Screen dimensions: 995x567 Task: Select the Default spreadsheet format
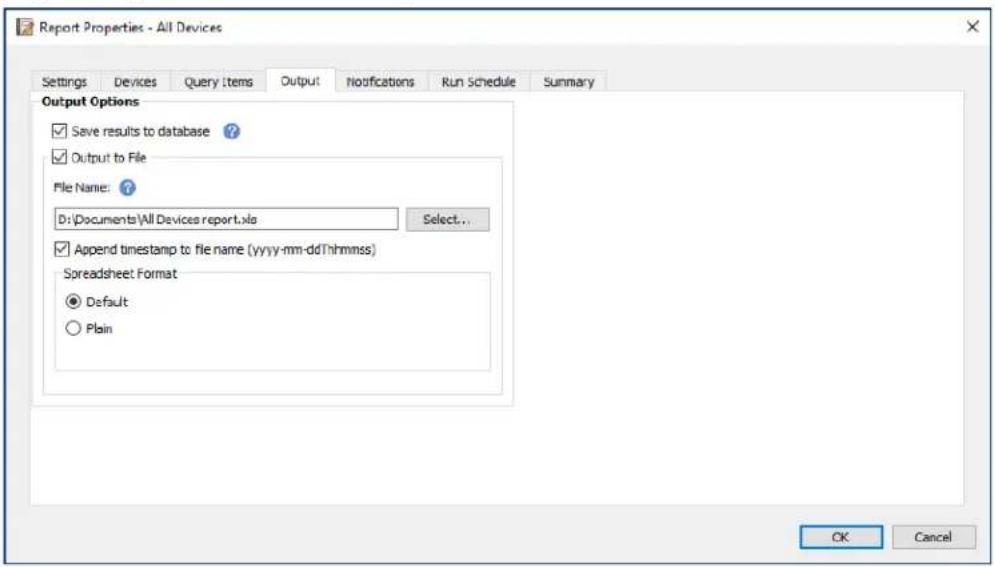pyautogui.click(x=73, y=301)
